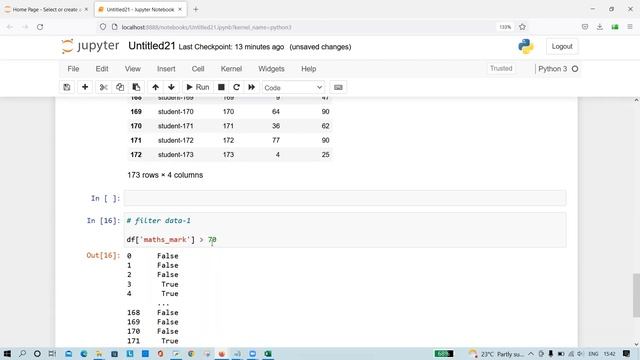The width and height of the screenshot is (640, 360).
Task: Click the empty code cell
Action: pyautogui.click(x=345, y=198)
